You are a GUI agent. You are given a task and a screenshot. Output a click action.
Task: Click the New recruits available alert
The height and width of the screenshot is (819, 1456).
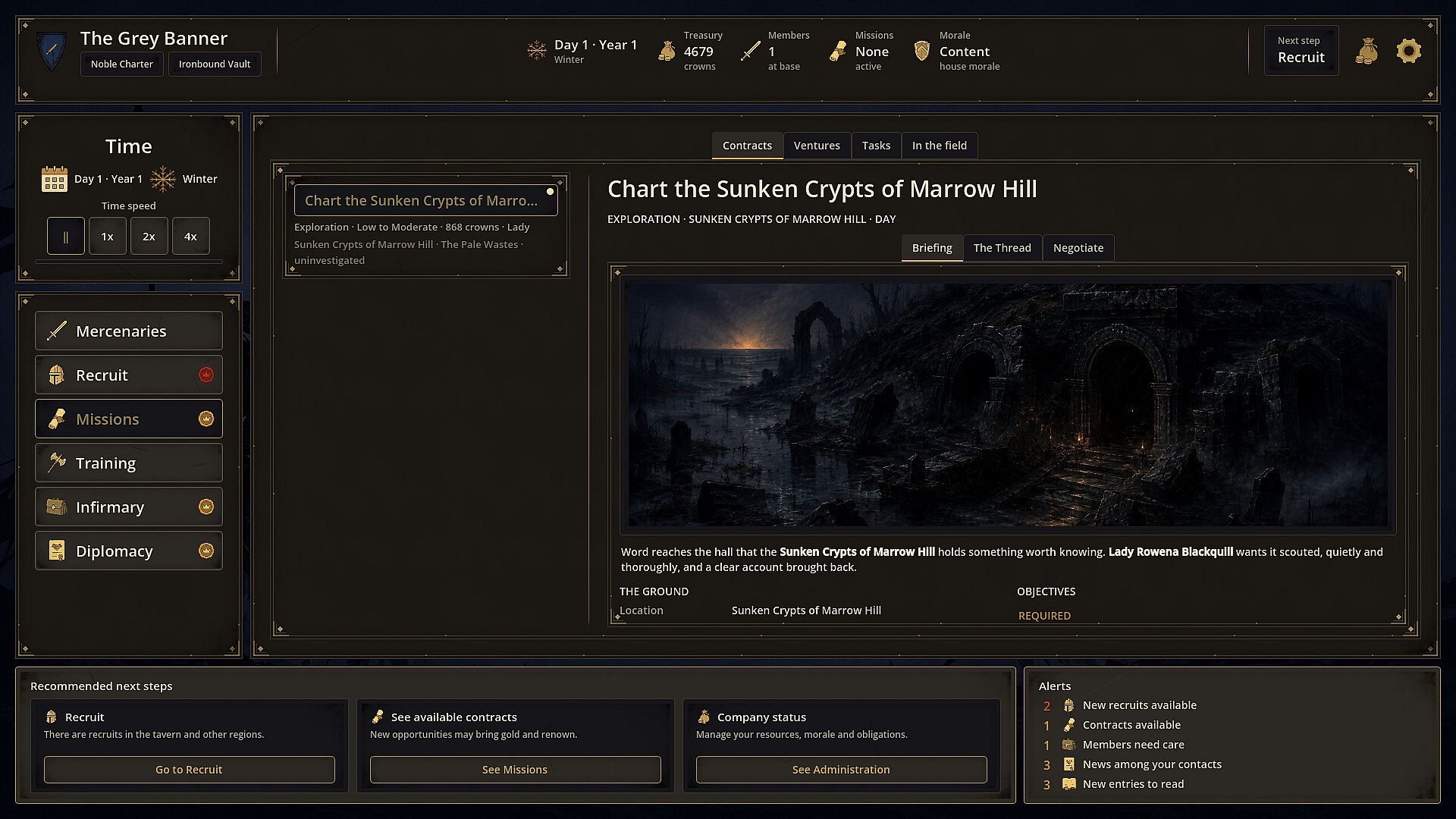[1139, 705]
